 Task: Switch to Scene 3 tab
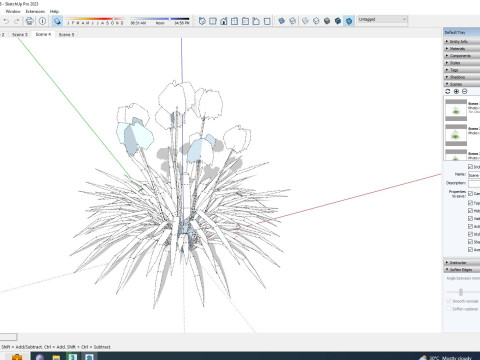pos(20,34)
